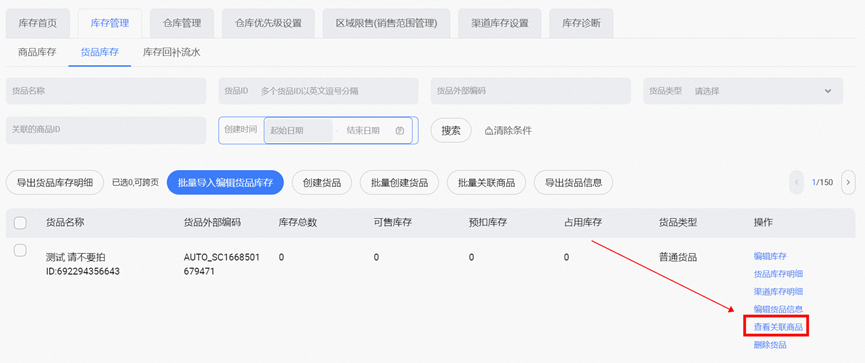Switch to 仓库管理 tab
The image size is (865, 363).
point(182,23)
